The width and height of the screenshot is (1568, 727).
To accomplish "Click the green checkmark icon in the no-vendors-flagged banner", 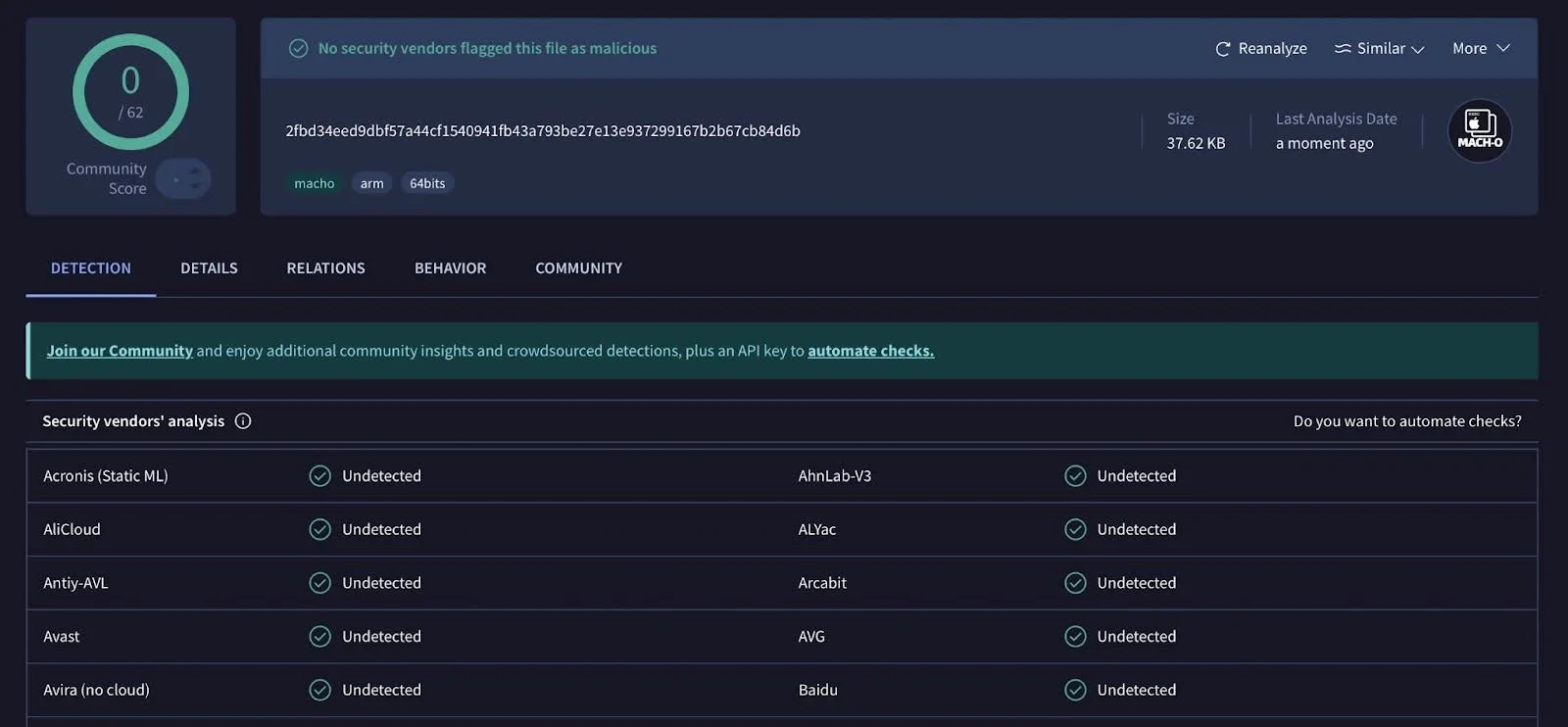I will pyautogui.click(x=299, y=48).
